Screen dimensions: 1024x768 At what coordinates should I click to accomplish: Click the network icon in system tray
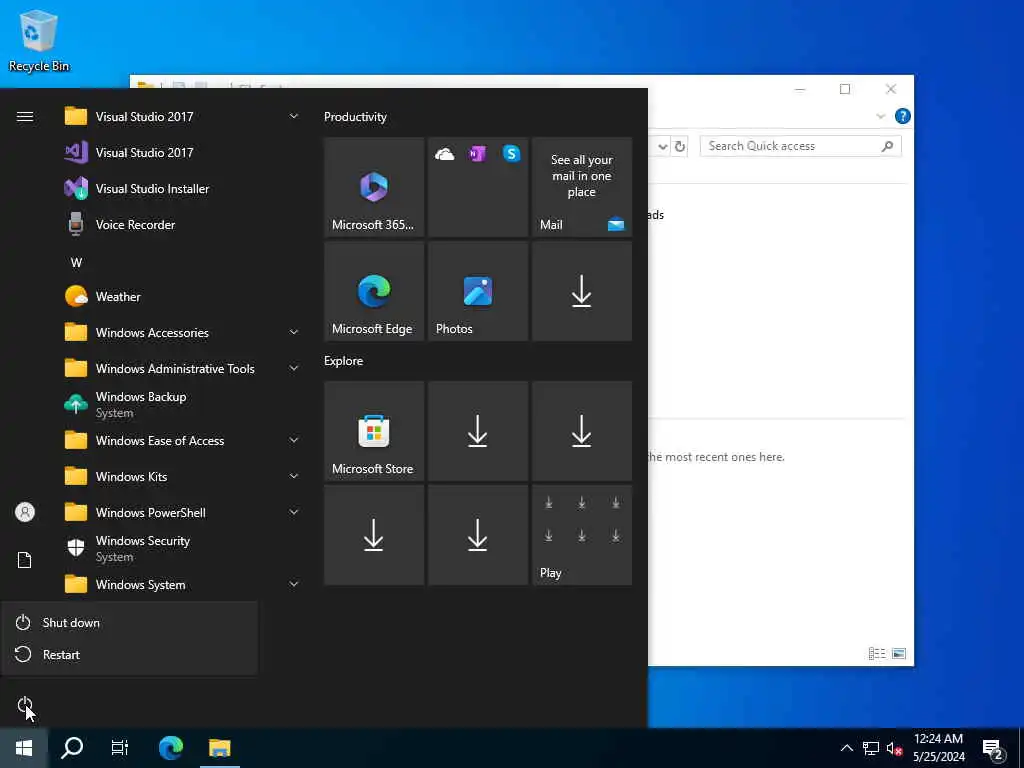[x=871, y=748]
